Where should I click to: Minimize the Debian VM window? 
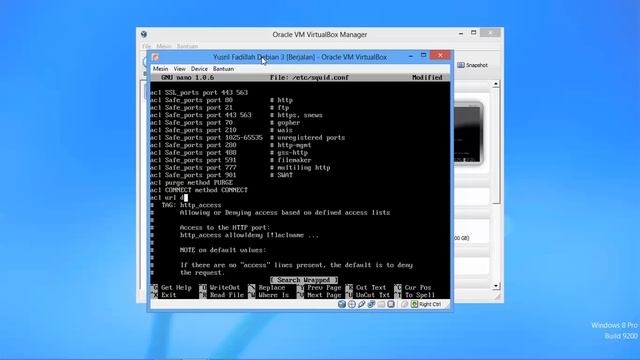pyautogui.click(x=411, y=56)
